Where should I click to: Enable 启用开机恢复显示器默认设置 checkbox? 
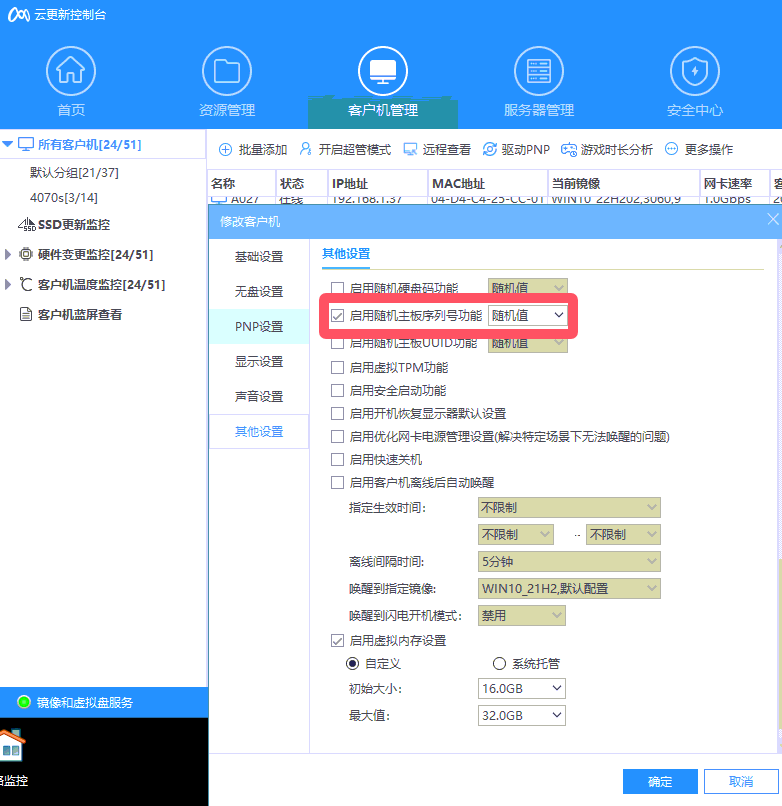(x=337, y=413)
